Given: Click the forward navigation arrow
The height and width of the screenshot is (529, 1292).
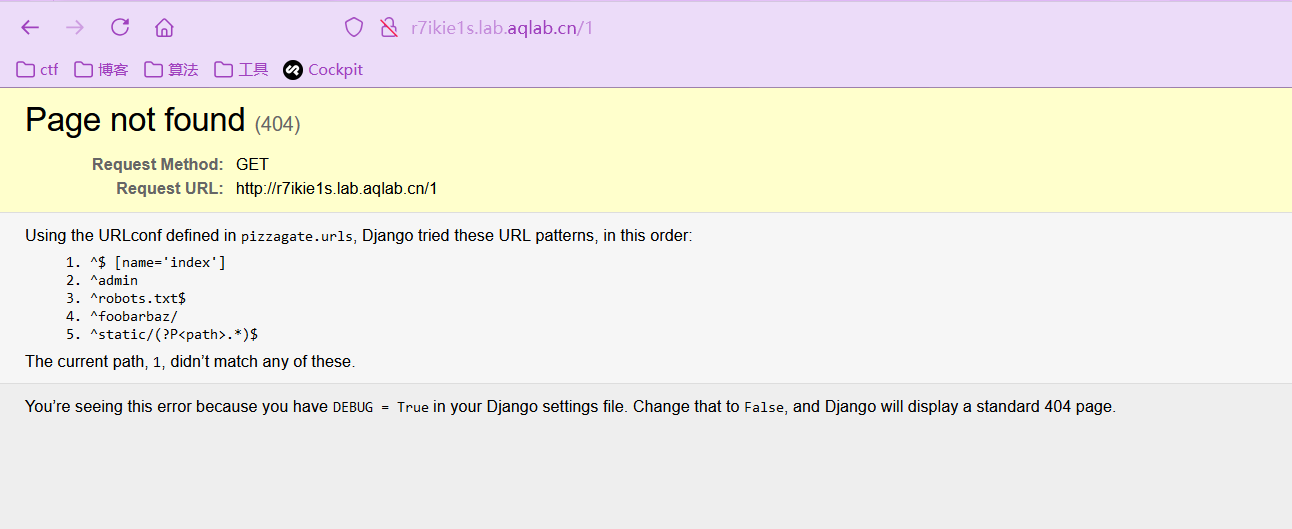Looking at the screenshot, I should coord(75,27).
